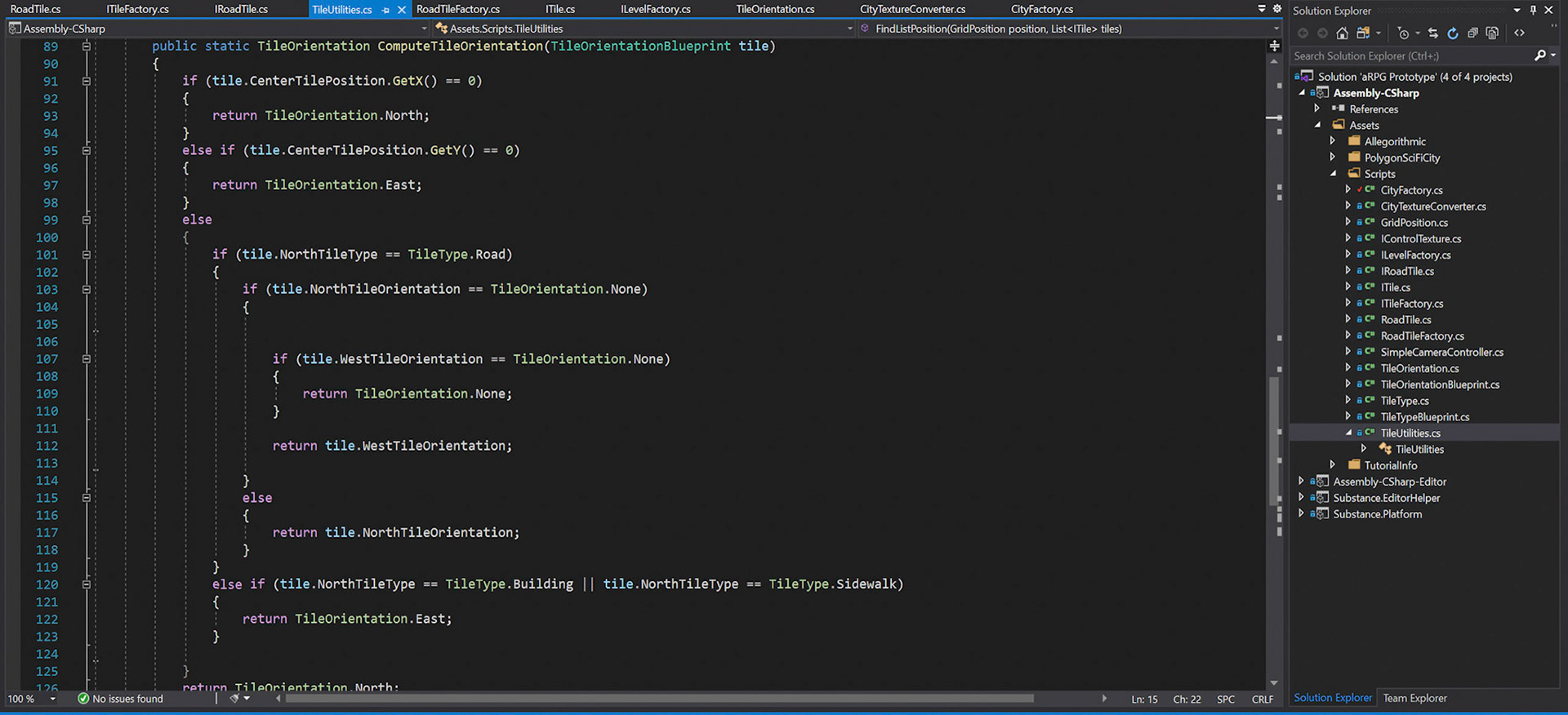Switch to RoadTile.cs tab
1568x715 pixels.
coord(36,9)
